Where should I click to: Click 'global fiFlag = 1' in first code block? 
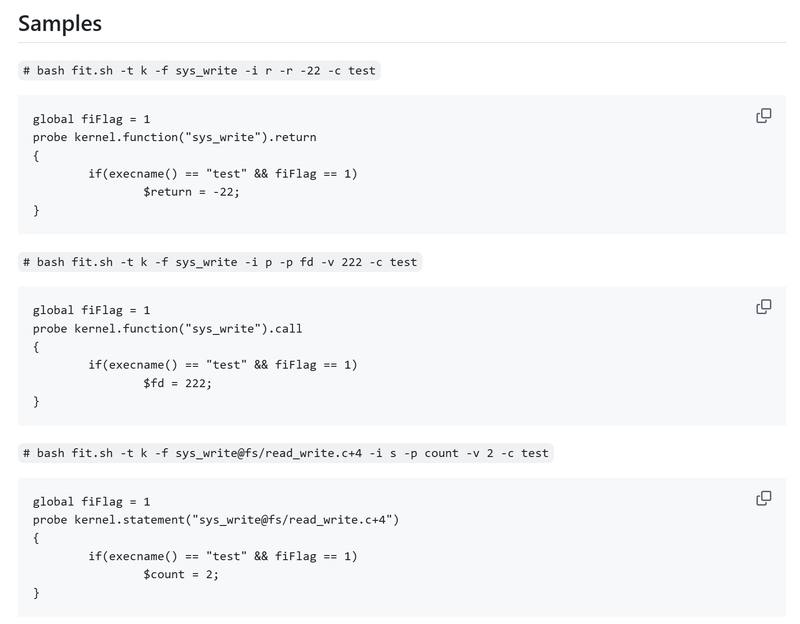(x=91, y=119)
